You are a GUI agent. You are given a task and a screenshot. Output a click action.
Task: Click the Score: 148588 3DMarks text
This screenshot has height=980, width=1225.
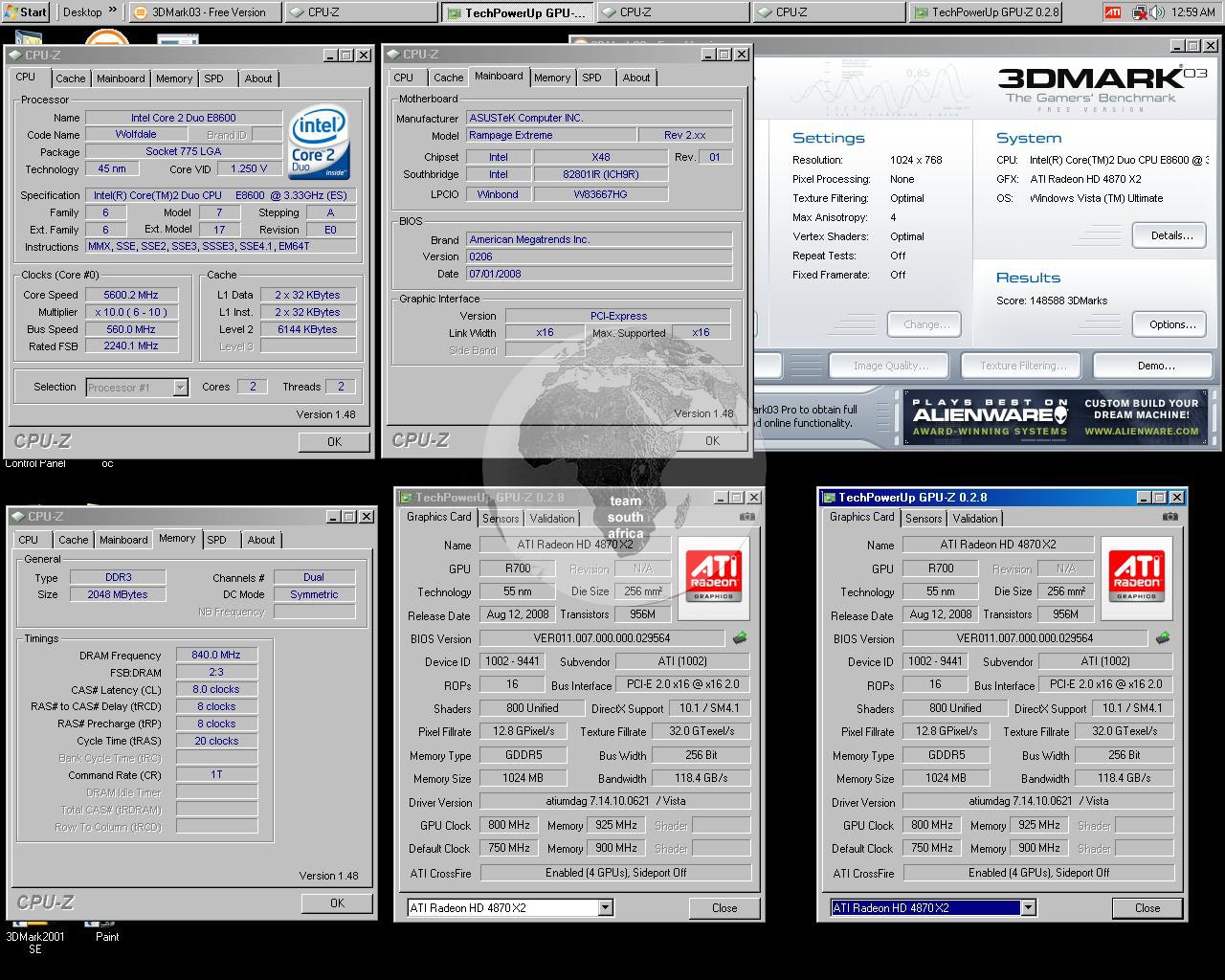(1052, 301)
